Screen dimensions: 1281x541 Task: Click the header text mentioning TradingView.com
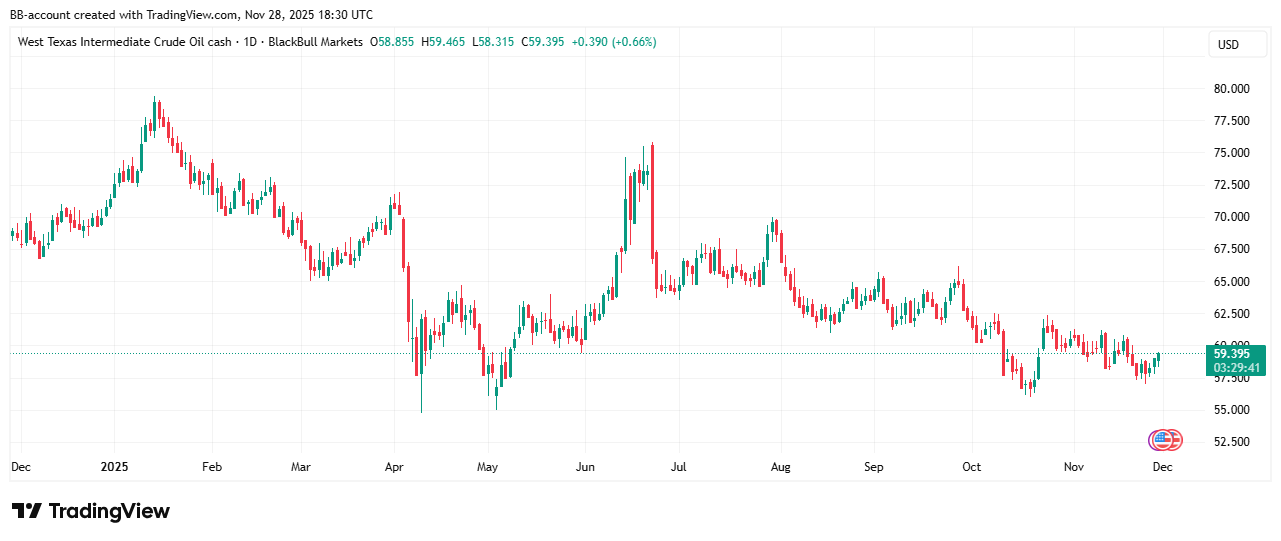pos(191,15)
